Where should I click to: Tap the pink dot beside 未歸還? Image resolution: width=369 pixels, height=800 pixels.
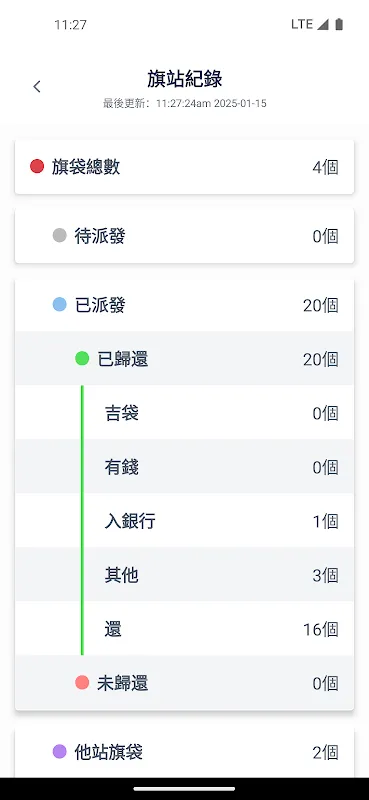[82, 682]
